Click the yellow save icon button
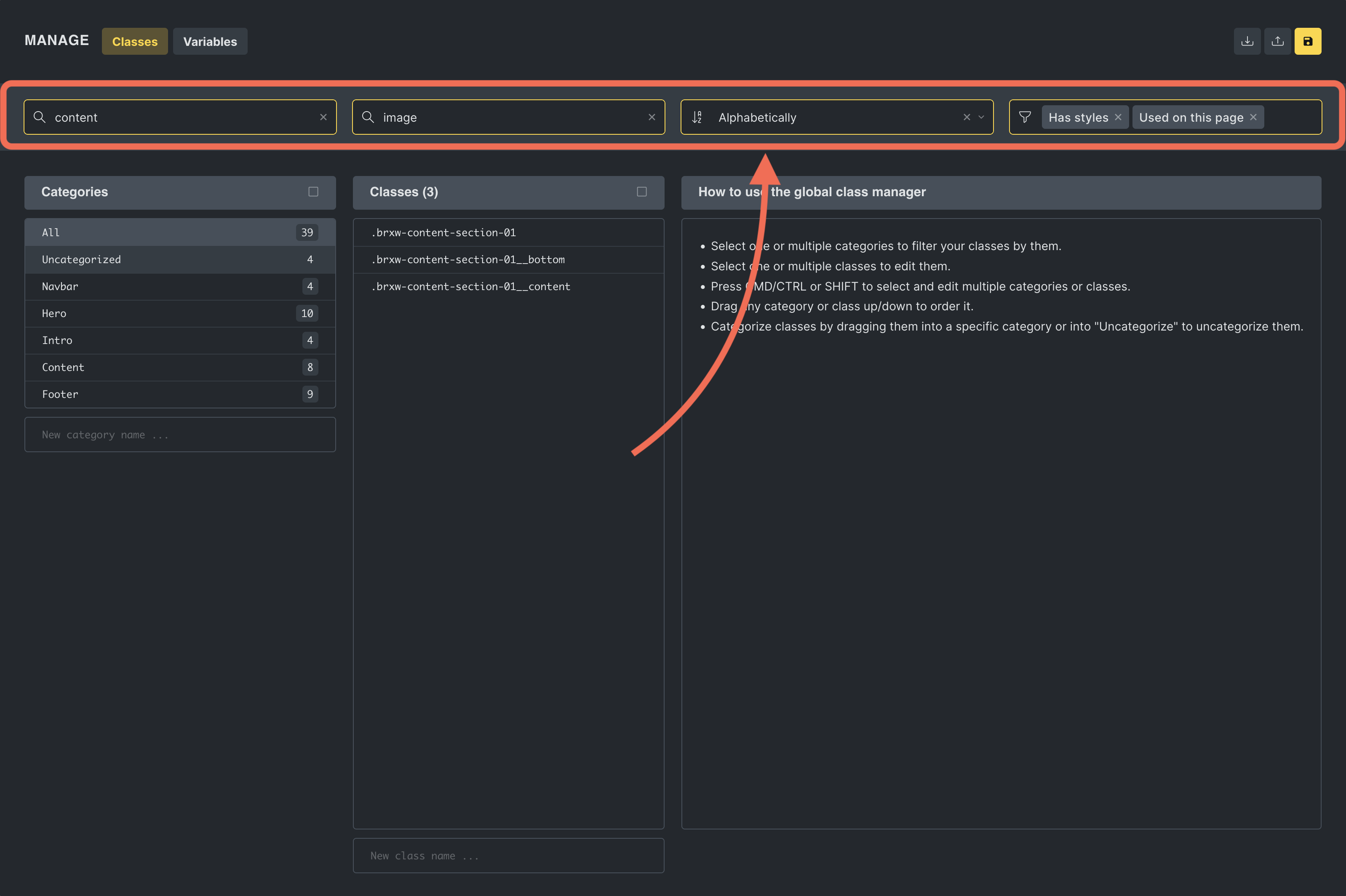The height and width of the screenshot is (896, 1346). coord(1307,41)
